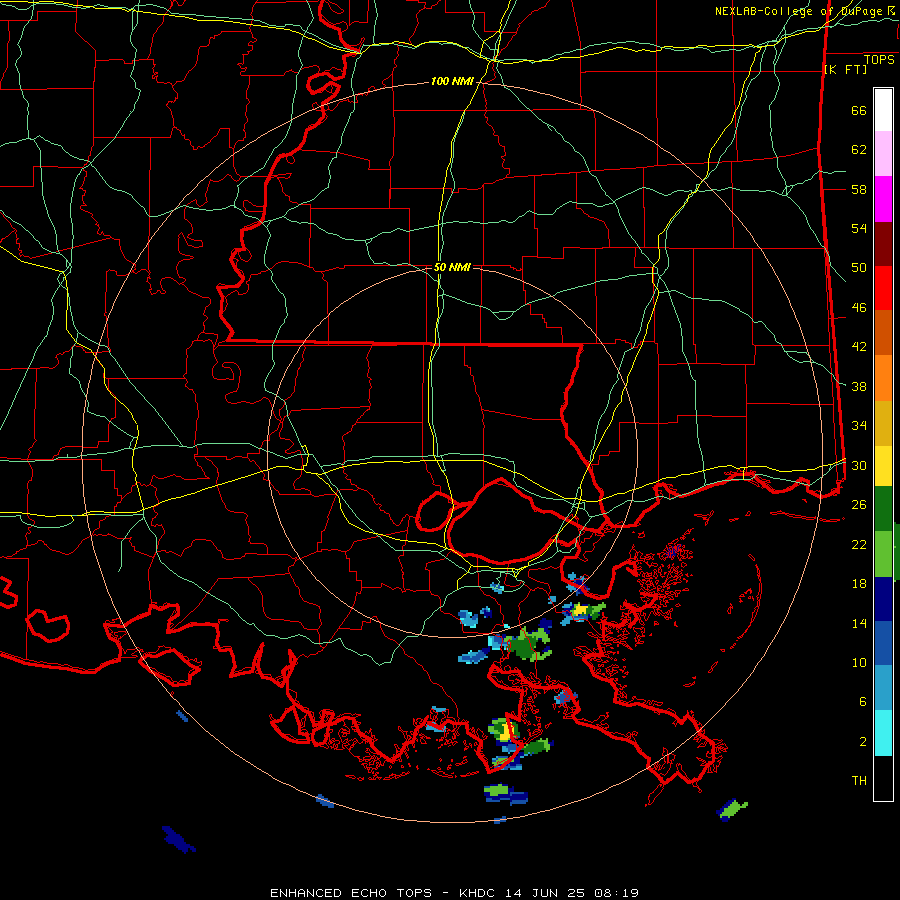Click the '66' legend value
This screenshot has width=900, height=900.
tap(859, 111)
